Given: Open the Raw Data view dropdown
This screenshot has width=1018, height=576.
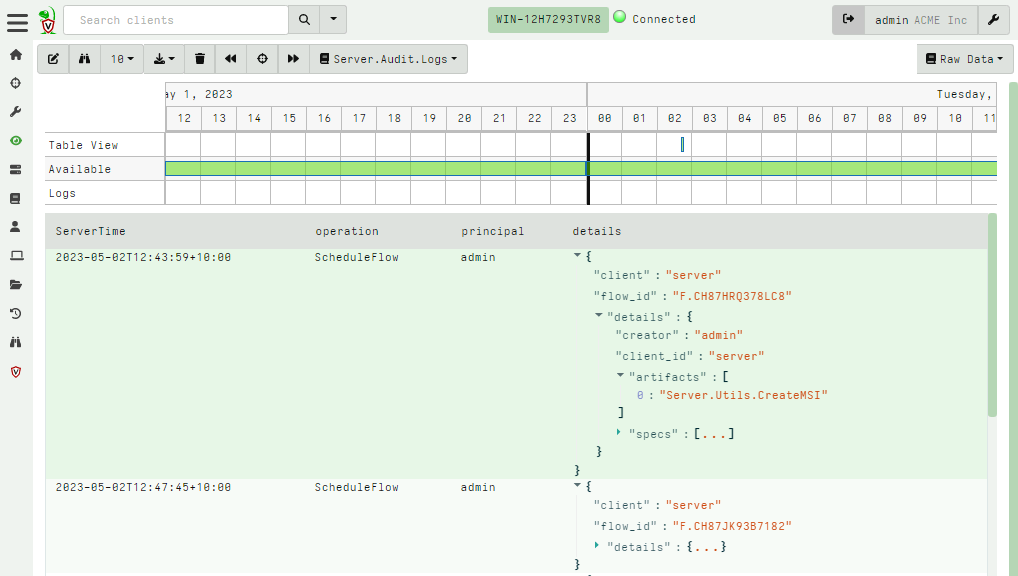Looking at the screenshot, I should [964, 59].
